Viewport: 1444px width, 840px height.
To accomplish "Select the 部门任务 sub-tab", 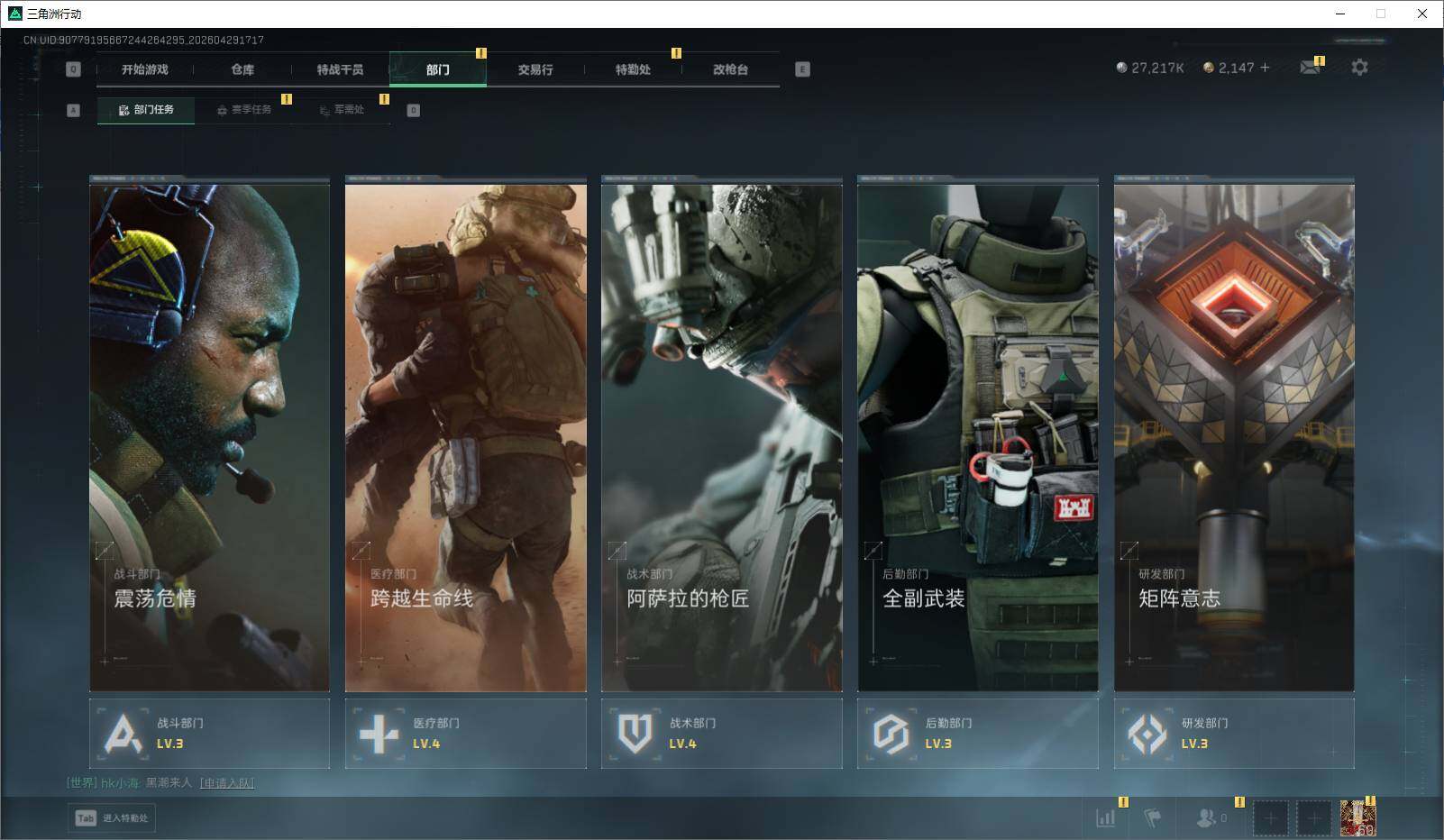I will (146, 110).
